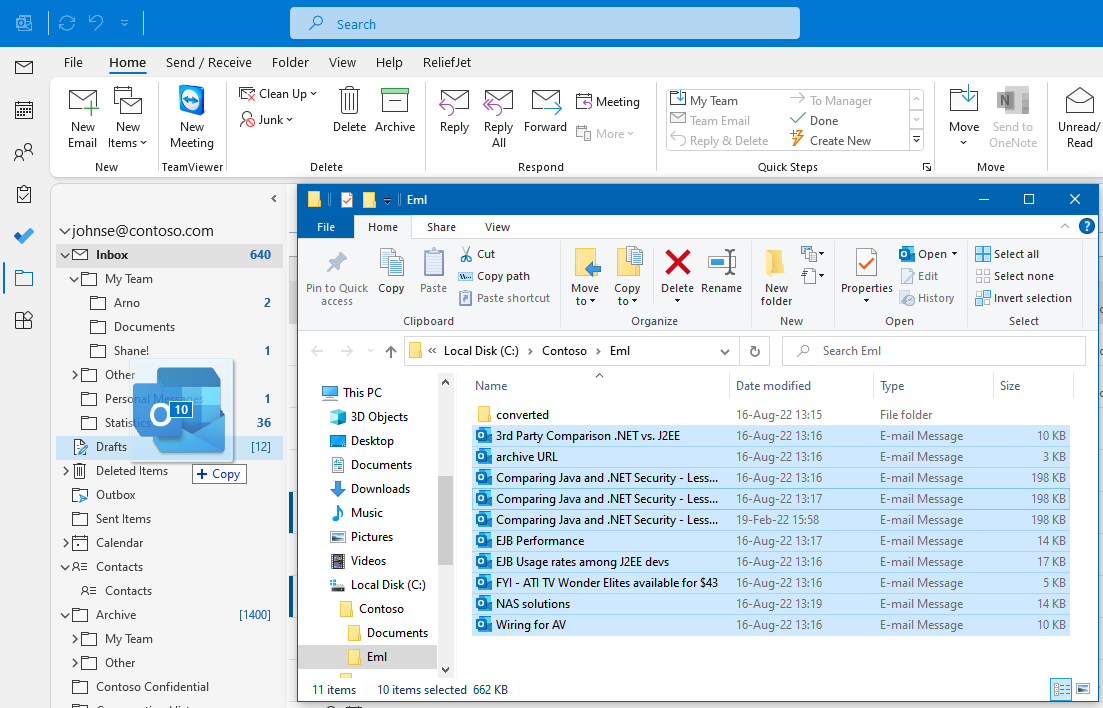Click Select all in Explorer ribbon

point(1007,254)
